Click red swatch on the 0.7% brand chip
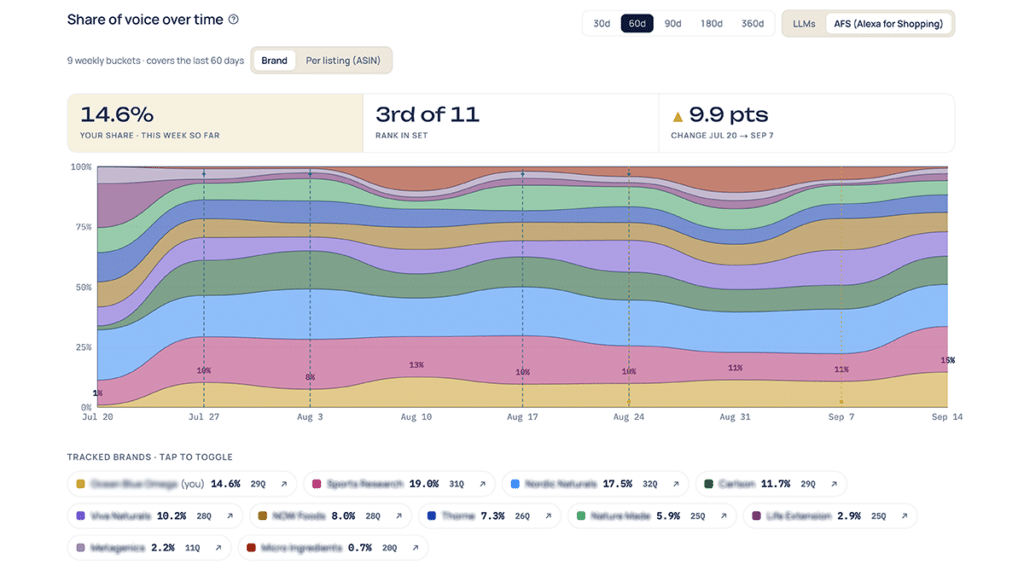The image size is (1024, 576). pos(251,548)
